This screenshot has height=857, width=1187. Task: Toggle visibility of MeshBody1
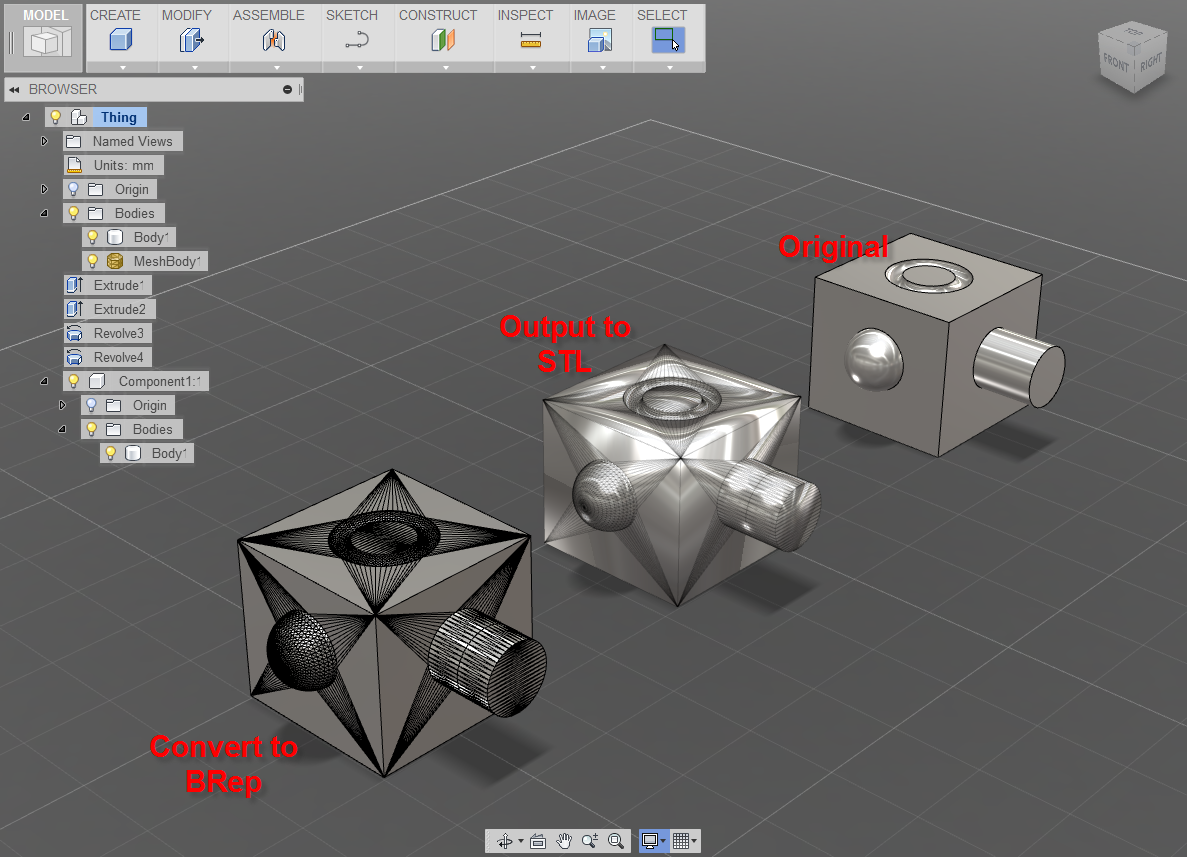pyautogui.click(x=93, y=260)
